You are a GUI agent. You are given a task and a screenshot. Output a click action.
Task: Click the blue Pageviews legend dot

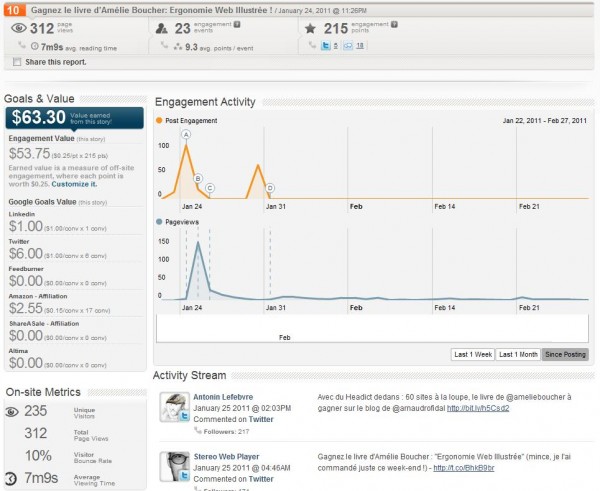point(159,222)
